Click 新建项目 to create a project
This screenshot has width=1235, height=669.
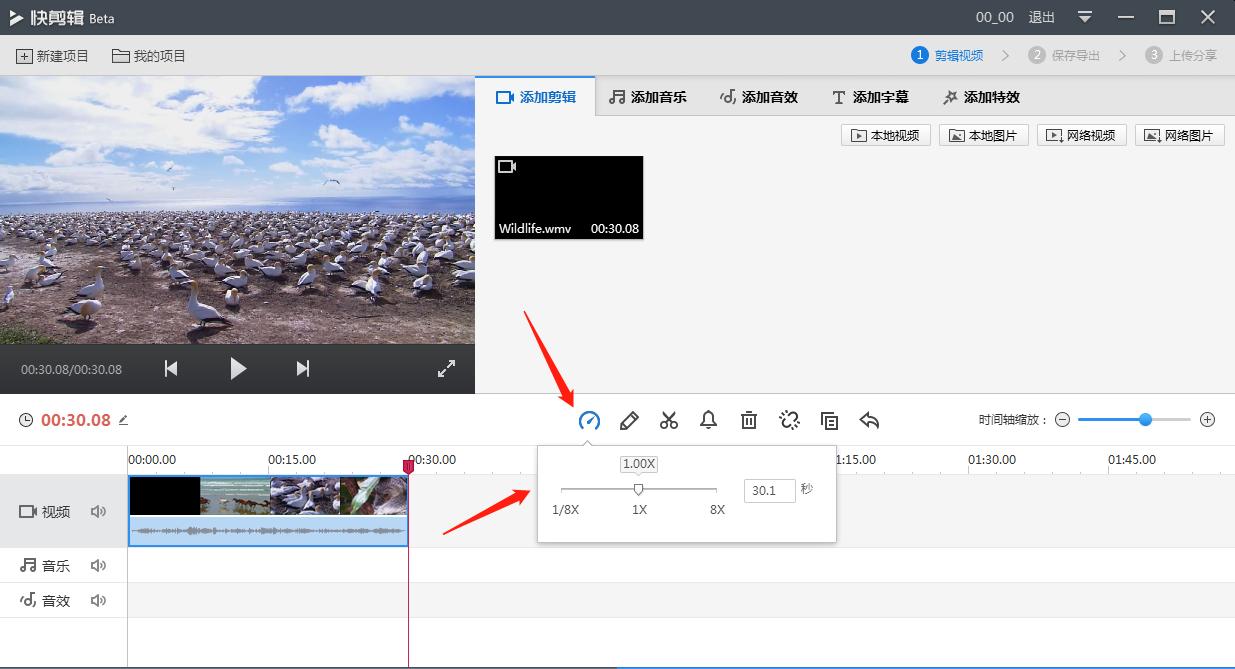53,56
